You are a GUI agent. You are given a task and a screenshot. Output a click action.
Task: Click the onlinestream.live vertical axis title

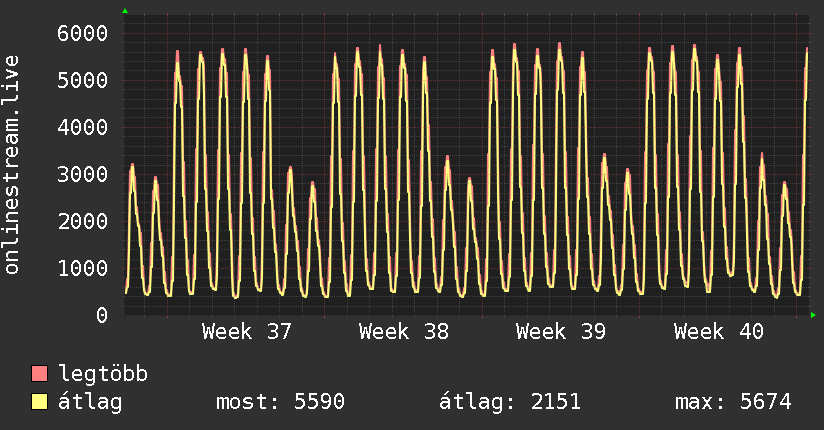click(11, 165)
